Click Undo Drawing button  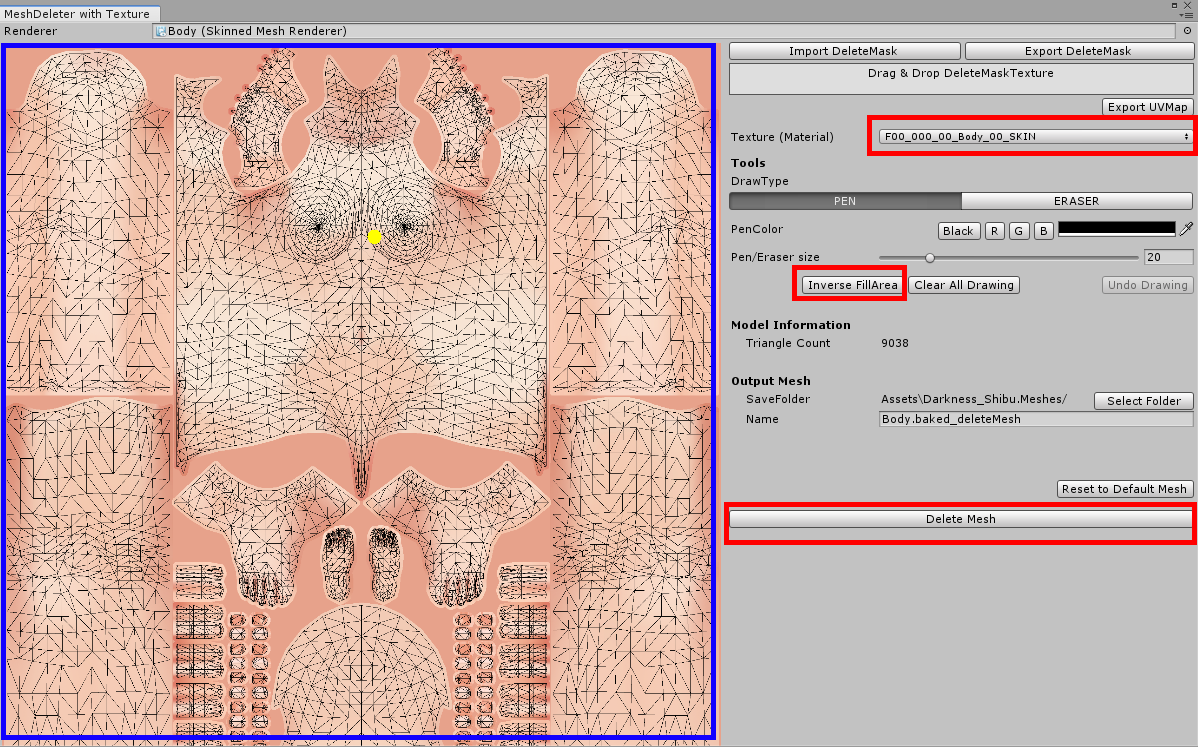(1148, 285)
